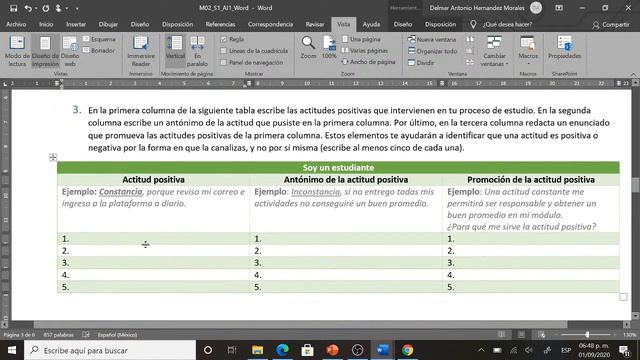The height and width of the screenshot is (360, 640).
Task: Click Español (México) language status
Action: [117, 335]
